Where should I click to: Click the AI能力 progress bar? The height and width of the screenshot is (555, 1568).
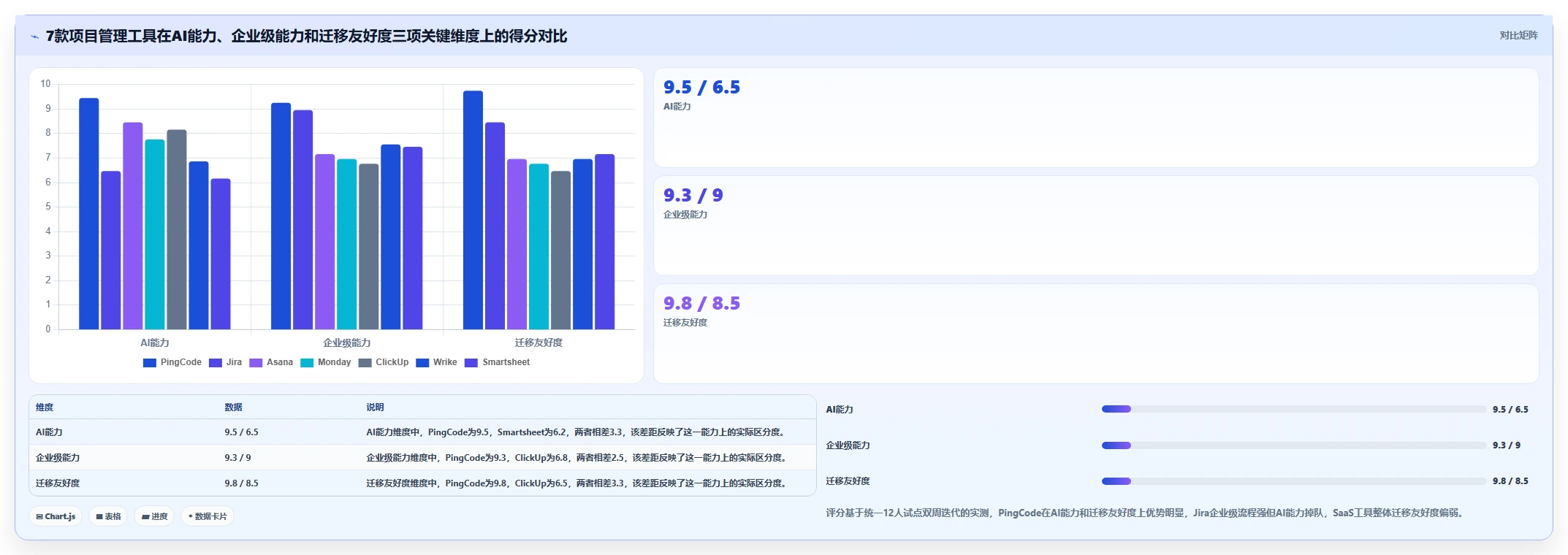[1294, 409]
